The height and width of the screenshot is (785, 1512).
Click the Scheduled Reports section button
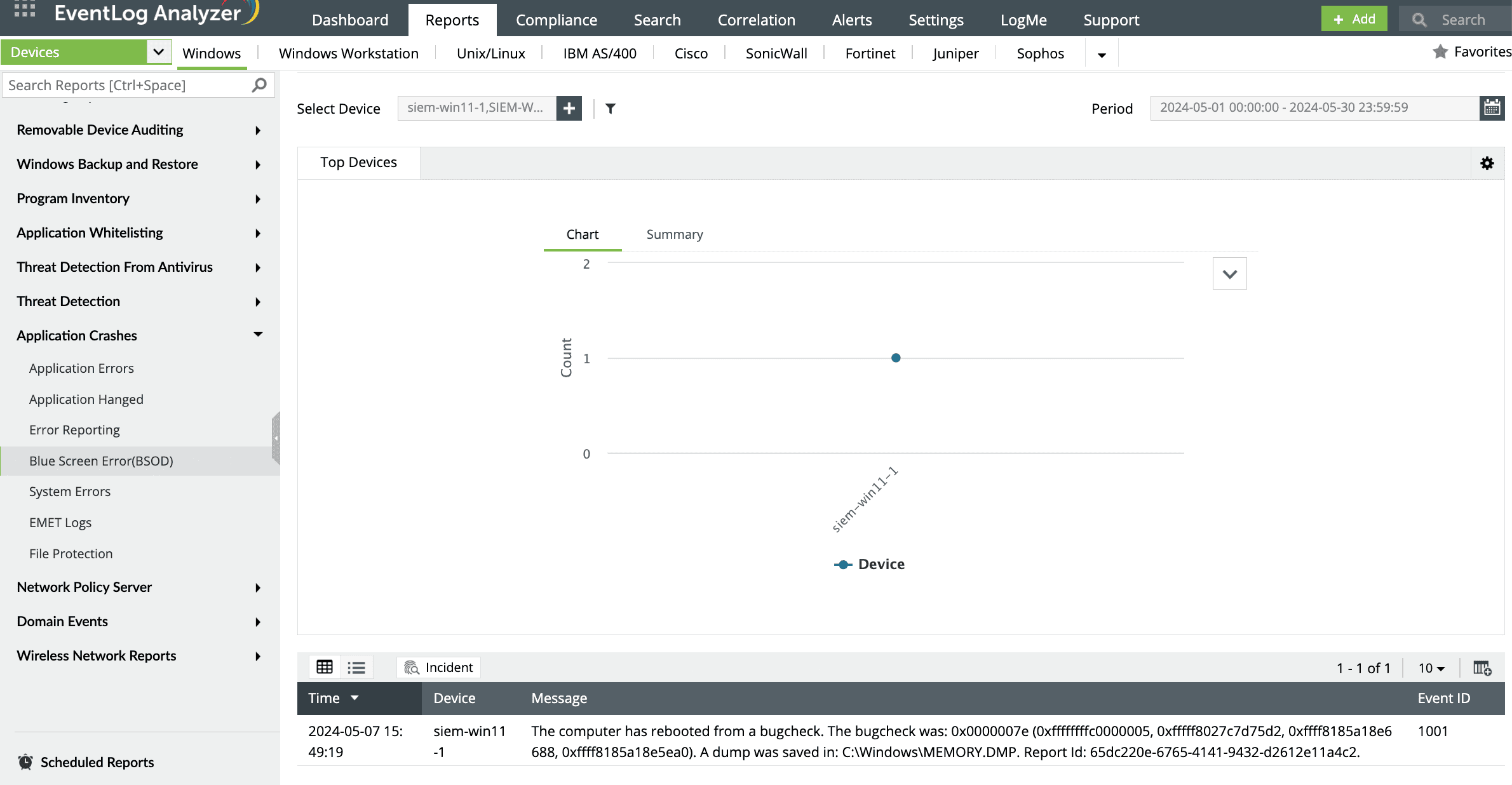[97, 762]
